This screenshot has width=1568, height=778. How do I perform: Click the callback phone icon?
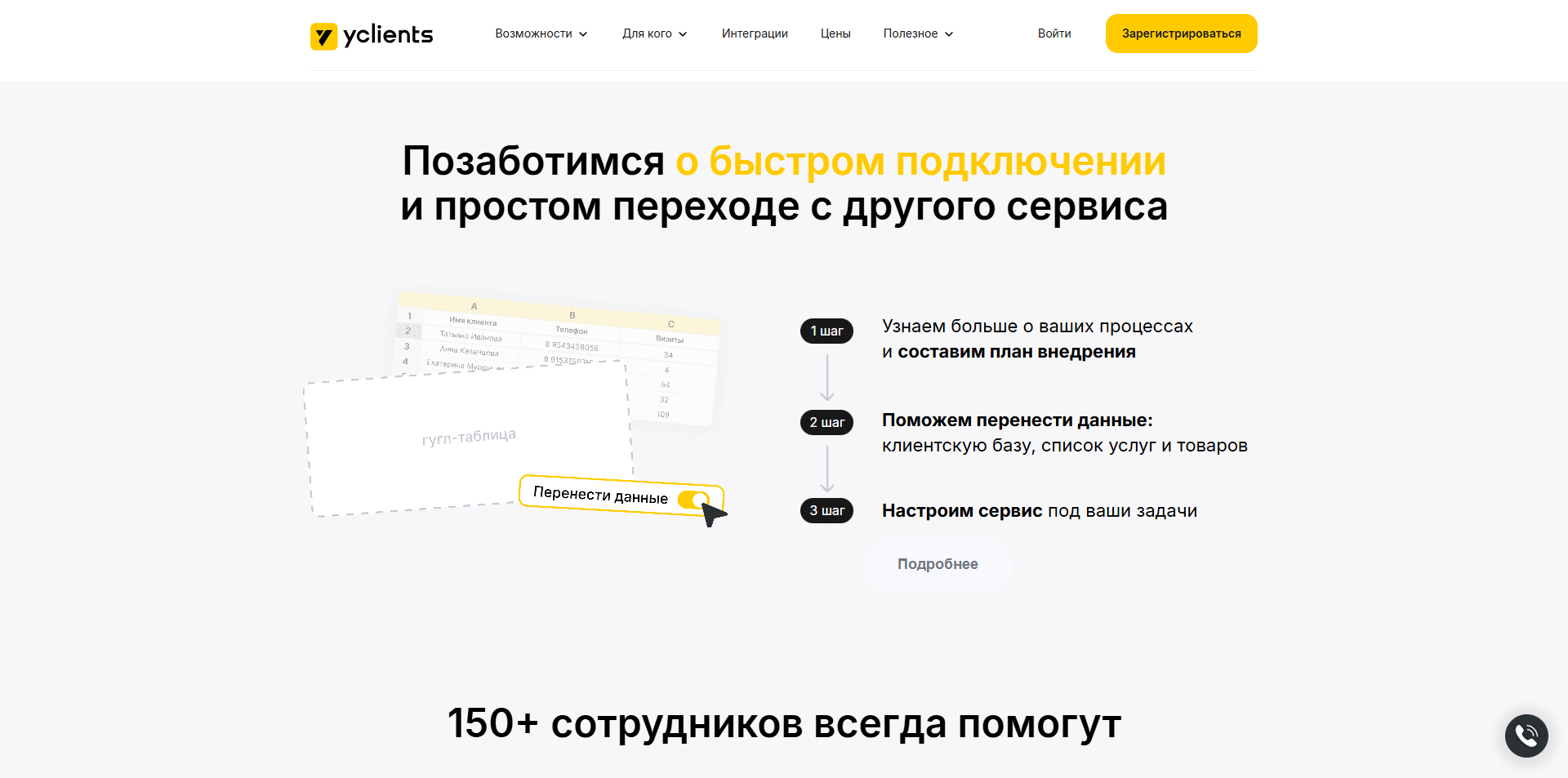[1526, 736]
